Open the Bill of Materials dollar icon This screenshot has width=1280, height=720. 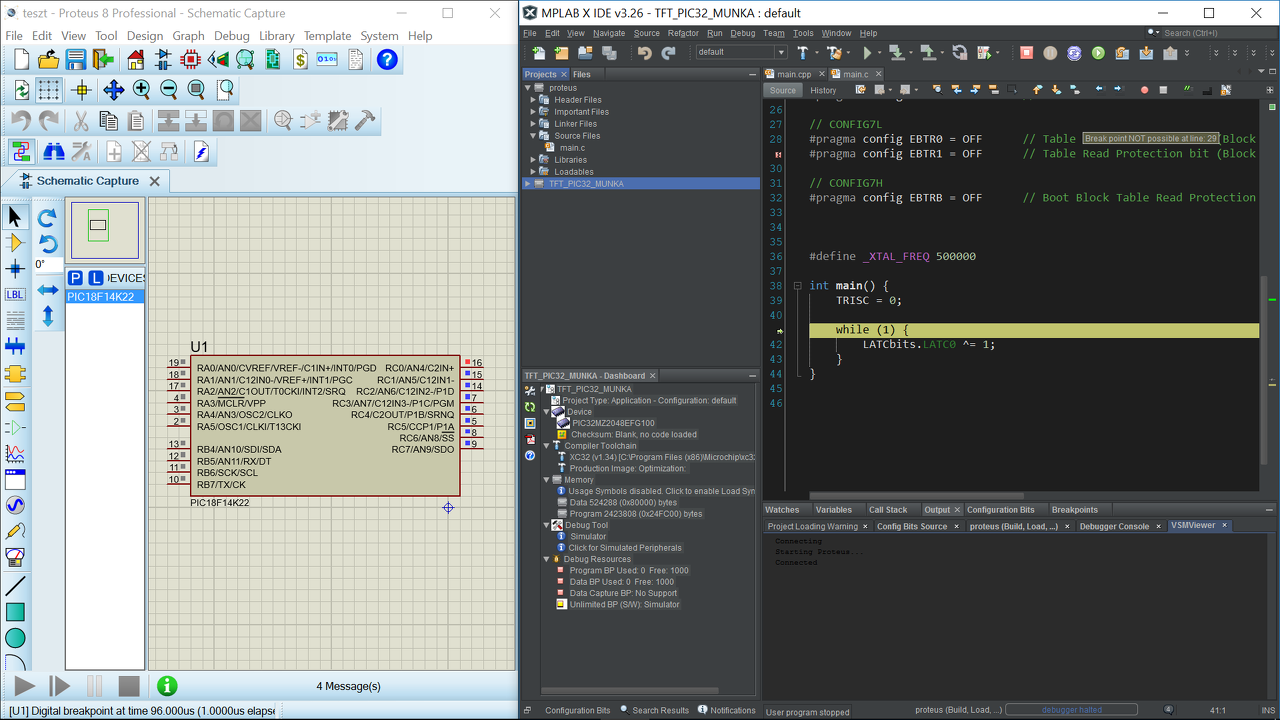300,60
